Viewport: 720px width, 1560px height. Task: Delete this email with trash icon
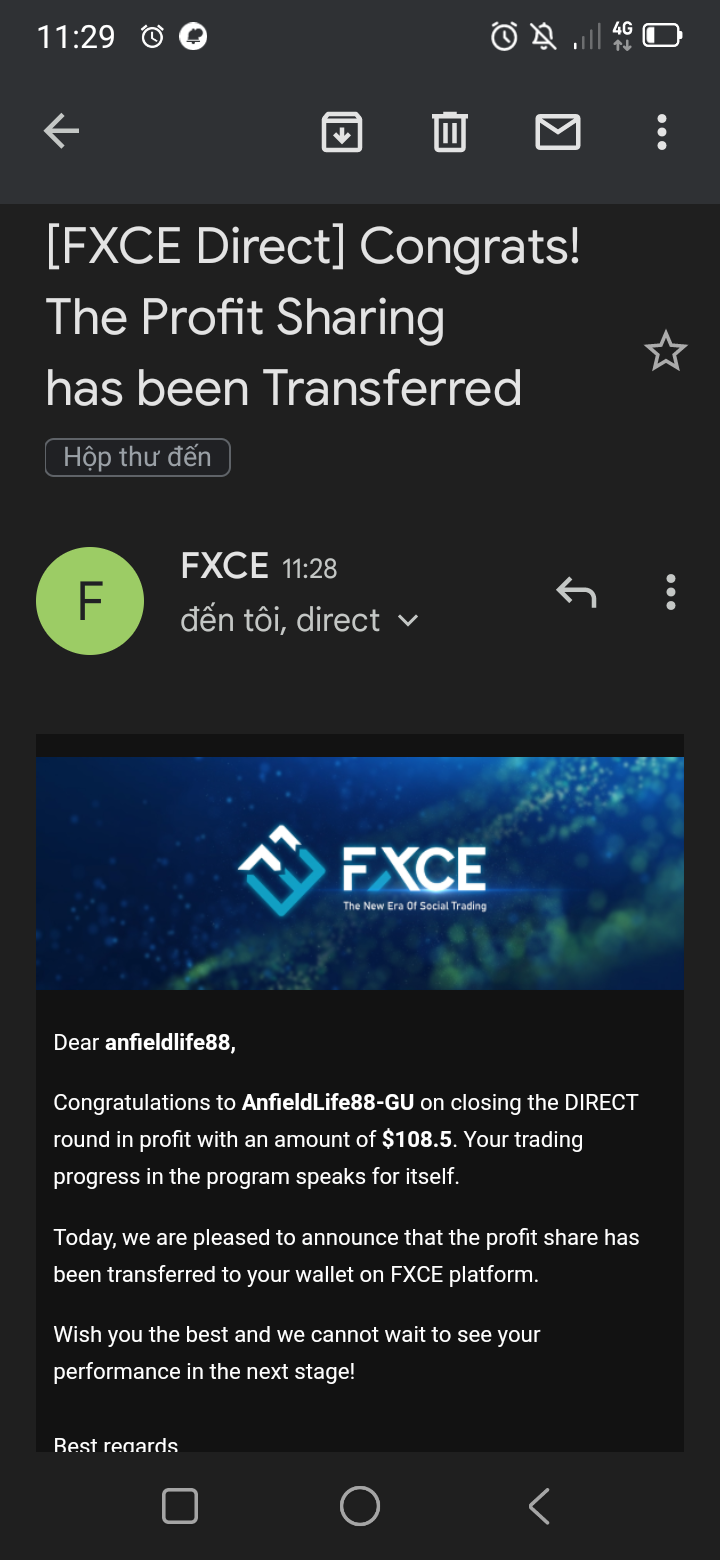[x=449, y=131]
